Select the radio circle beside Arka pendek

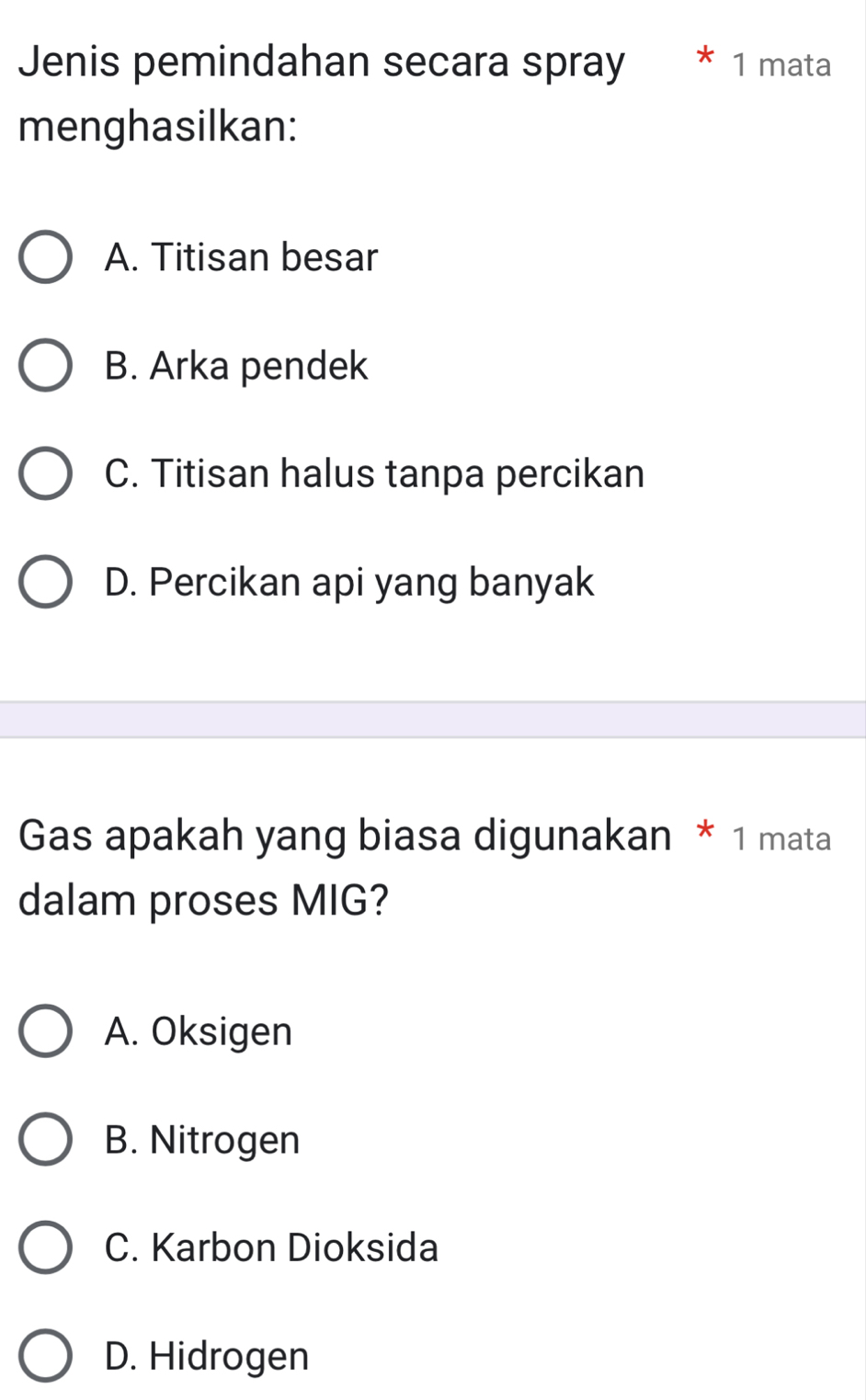[45, 366]
